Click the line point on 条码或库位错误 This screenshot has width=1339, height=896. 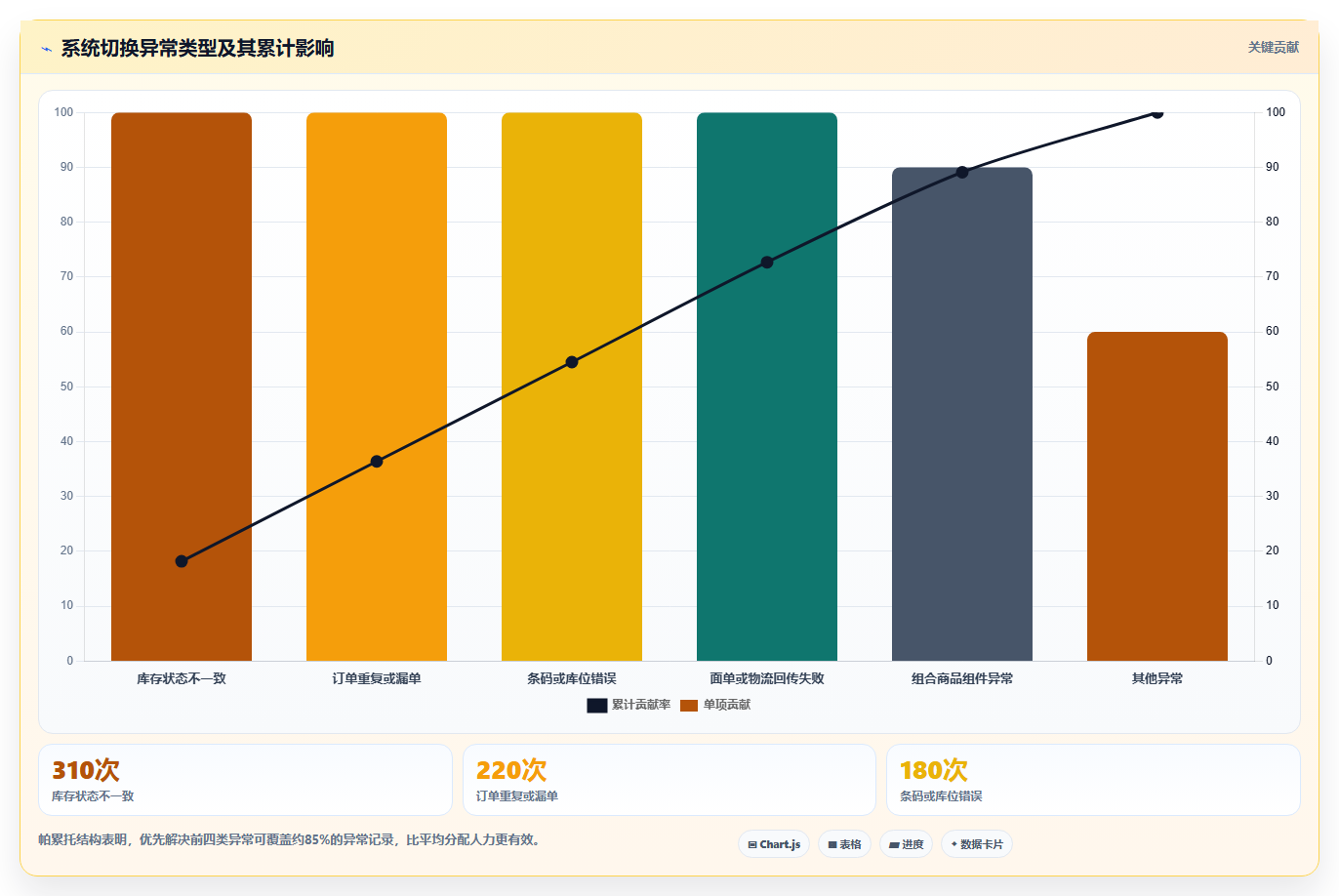point(572,362)
